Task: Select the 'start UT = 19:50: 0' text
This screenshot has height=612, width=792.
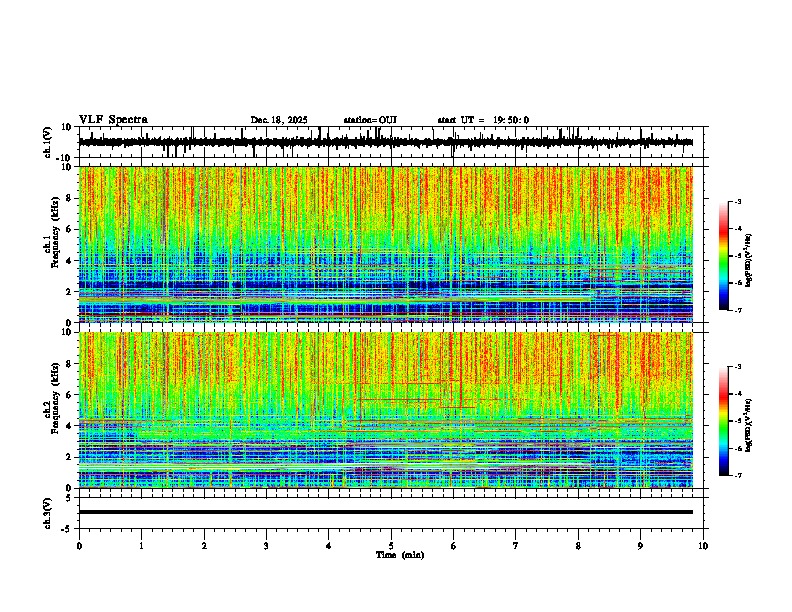Action: pyautogui.click(x=483, y=120)
